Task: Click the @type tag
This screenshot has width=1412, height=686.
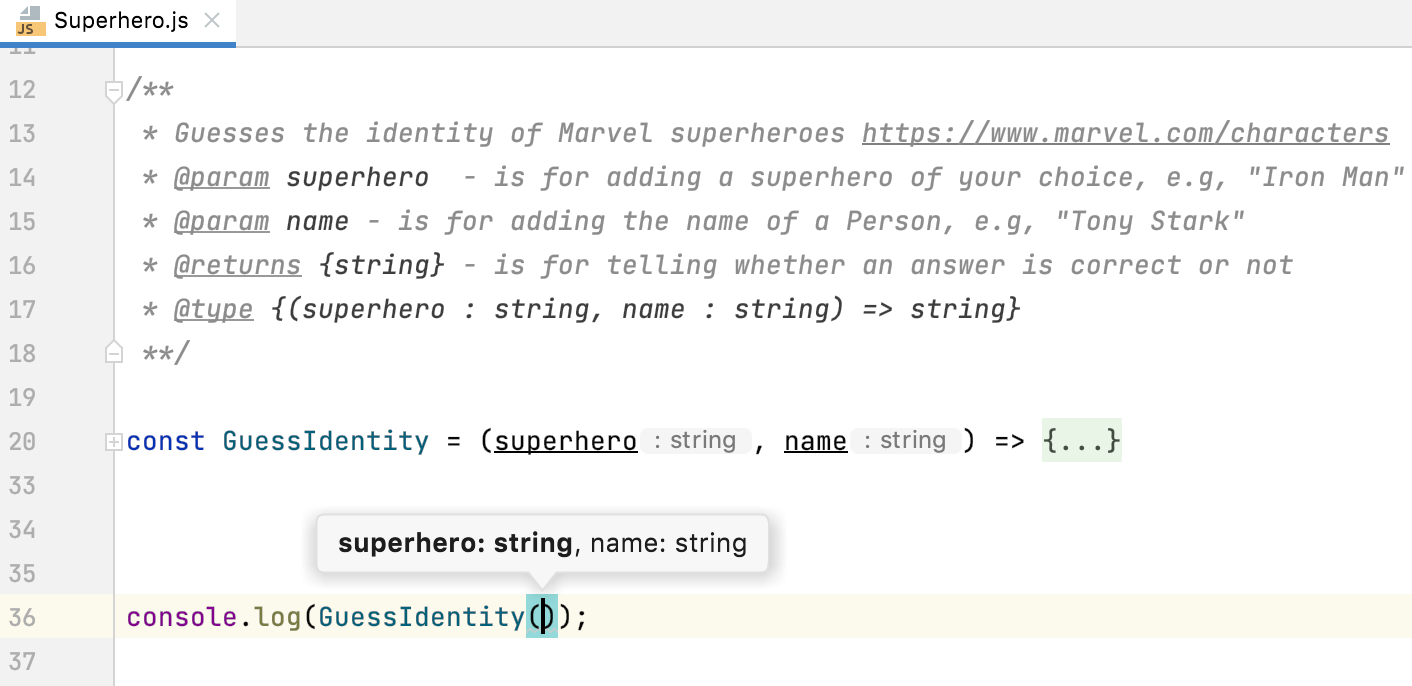Action: point(213,309)
